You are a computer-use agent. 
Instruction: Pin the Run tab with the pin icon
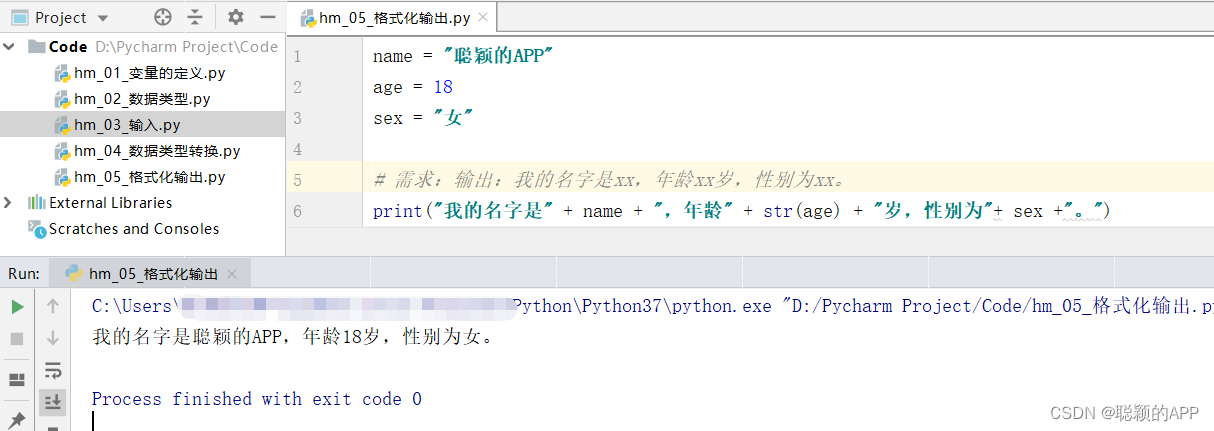(x=17, y=419)
